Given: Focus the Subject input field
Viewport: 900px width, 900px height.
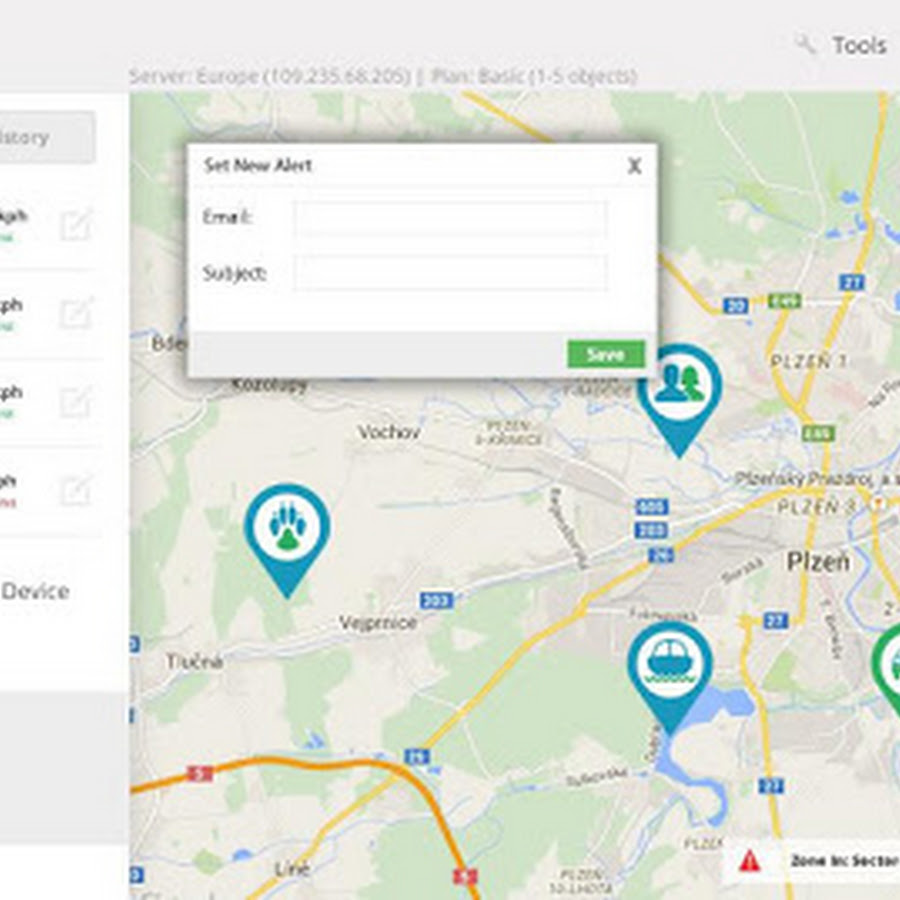Looking at the screenshot, I should pos(449,273).
